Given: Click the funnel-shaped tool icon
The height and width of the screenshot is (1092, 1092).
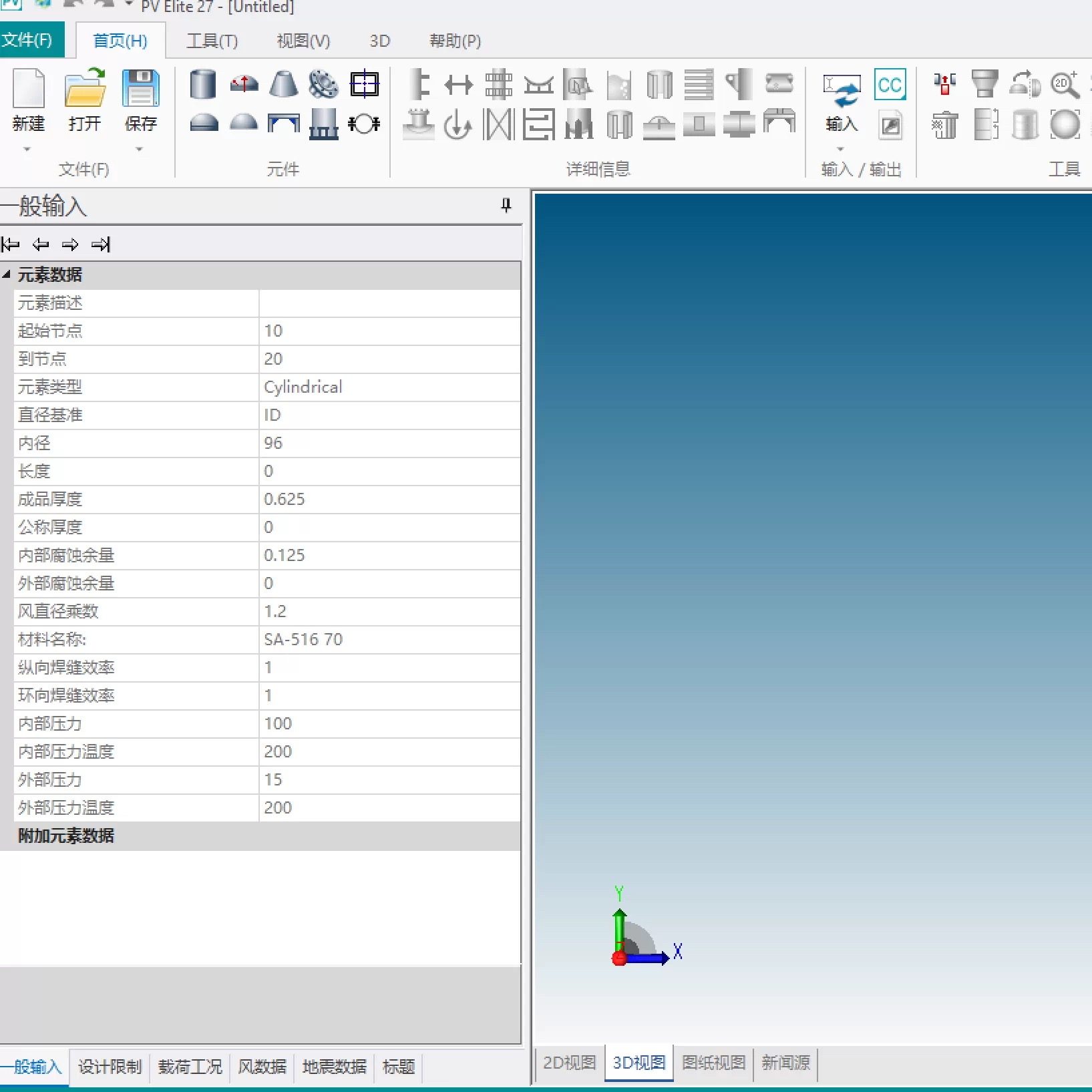Looking at the screenshot, I should (x=985, y=84).
